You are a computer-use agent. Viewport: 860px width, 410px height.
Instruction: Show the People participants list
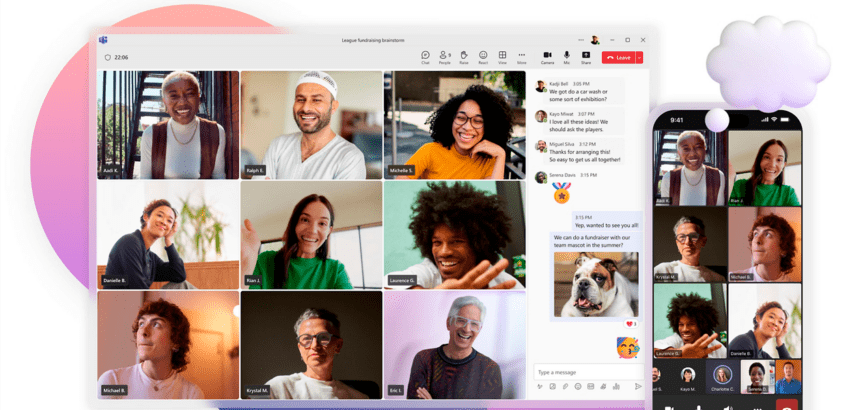tap(445, 56)
